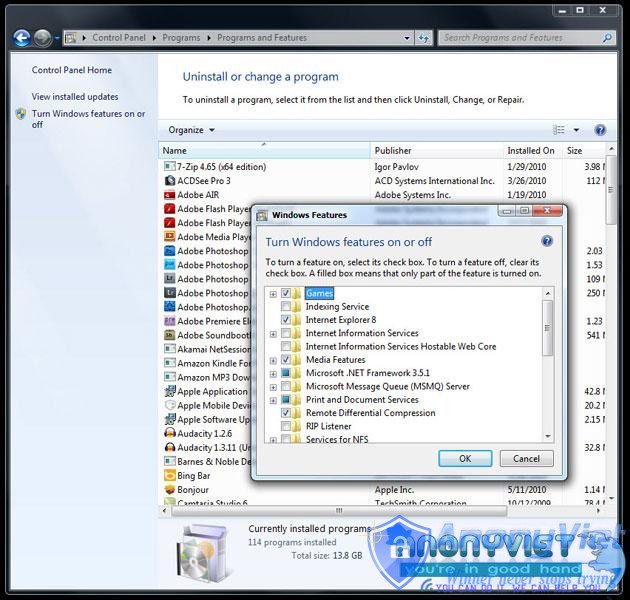Open the address bar history dropdown
Screen dimensions: 630x600
click(x=407, y=38)
